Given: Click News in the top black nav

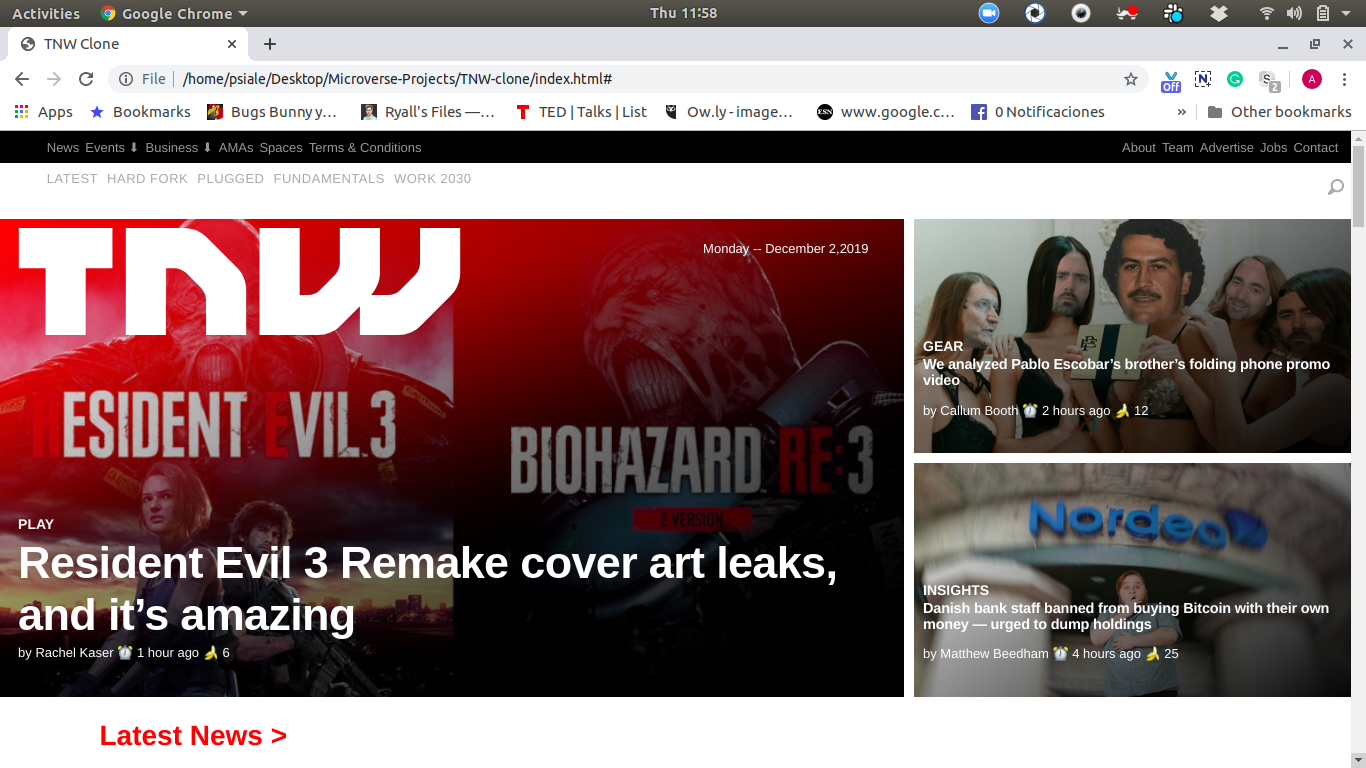Looking at the screenshot, I should click(63, 147).
